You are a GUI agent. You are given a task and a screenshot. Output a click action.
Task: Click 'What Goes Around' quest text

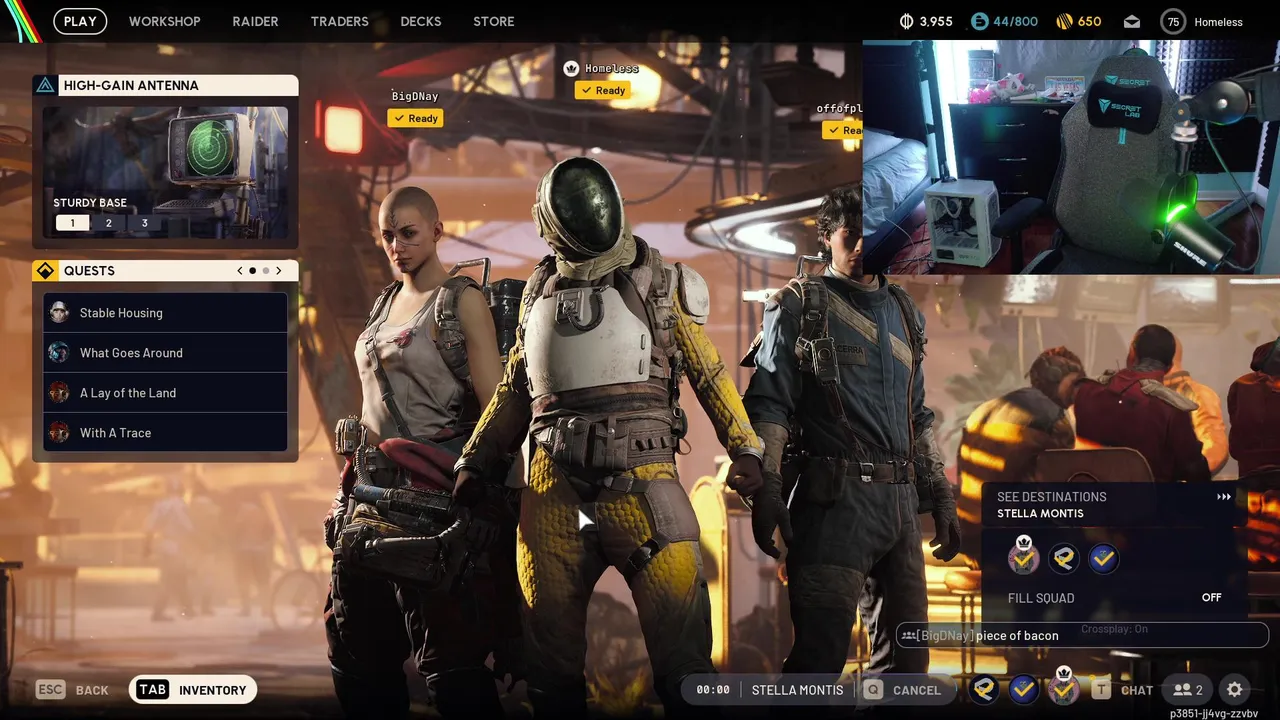pos(131,353)
